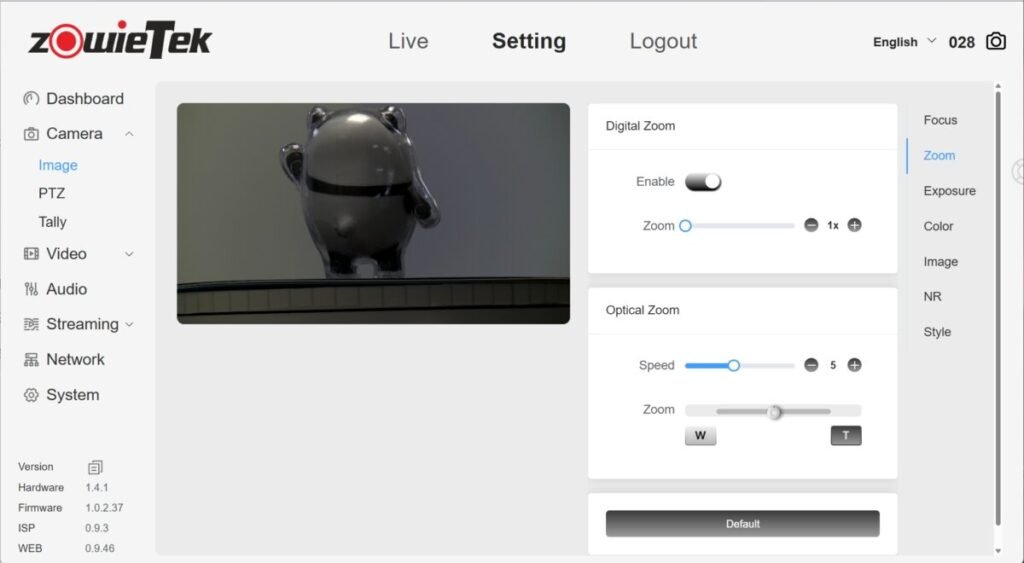
Task: Click the camera snapshot icon in header
Action: (x=995, y=41)
